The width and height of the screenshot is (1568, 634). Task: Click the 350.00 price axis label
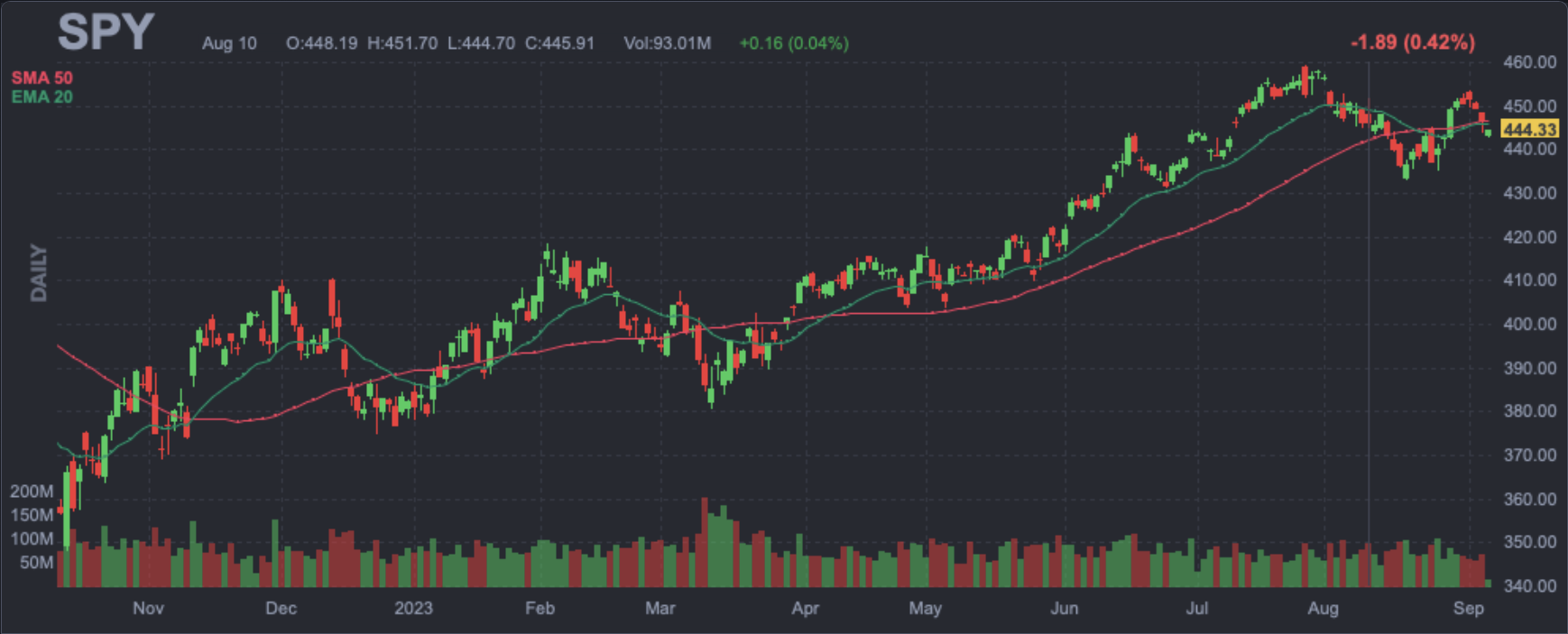click(x=1529, y=542)
